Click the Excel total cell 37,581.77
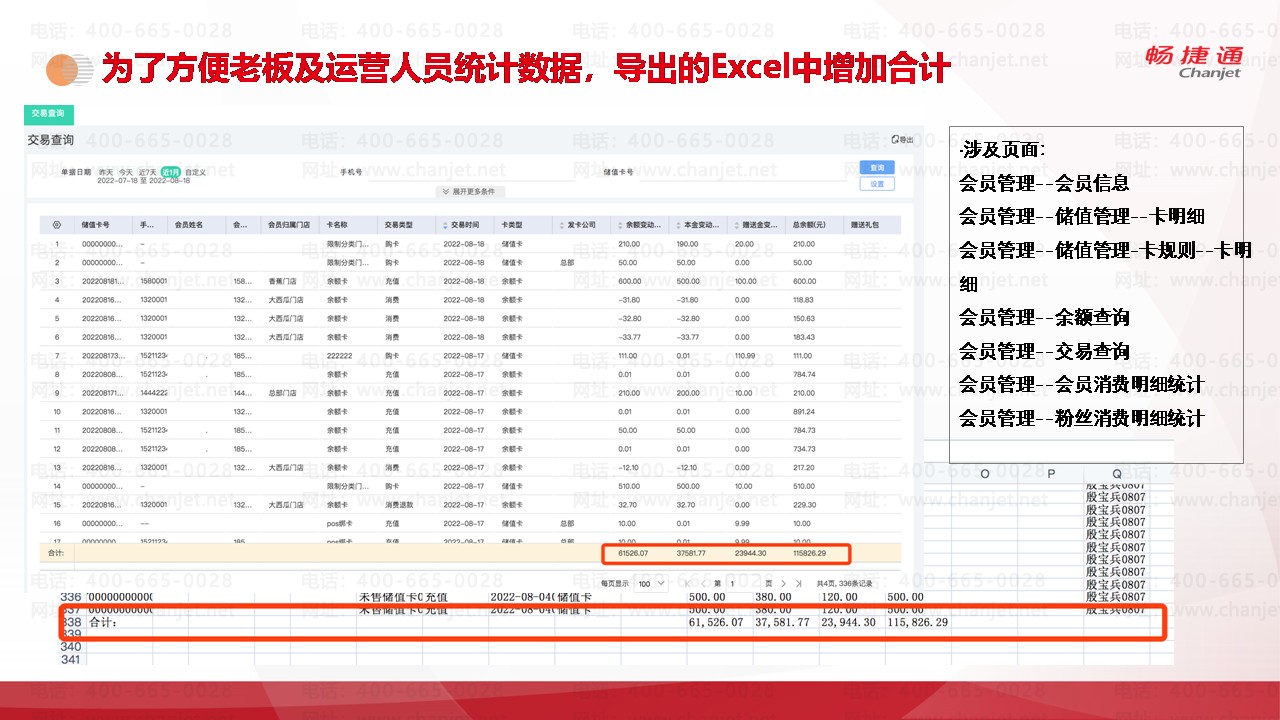This screenshot has height=720, width=1280. pos(782,622)
